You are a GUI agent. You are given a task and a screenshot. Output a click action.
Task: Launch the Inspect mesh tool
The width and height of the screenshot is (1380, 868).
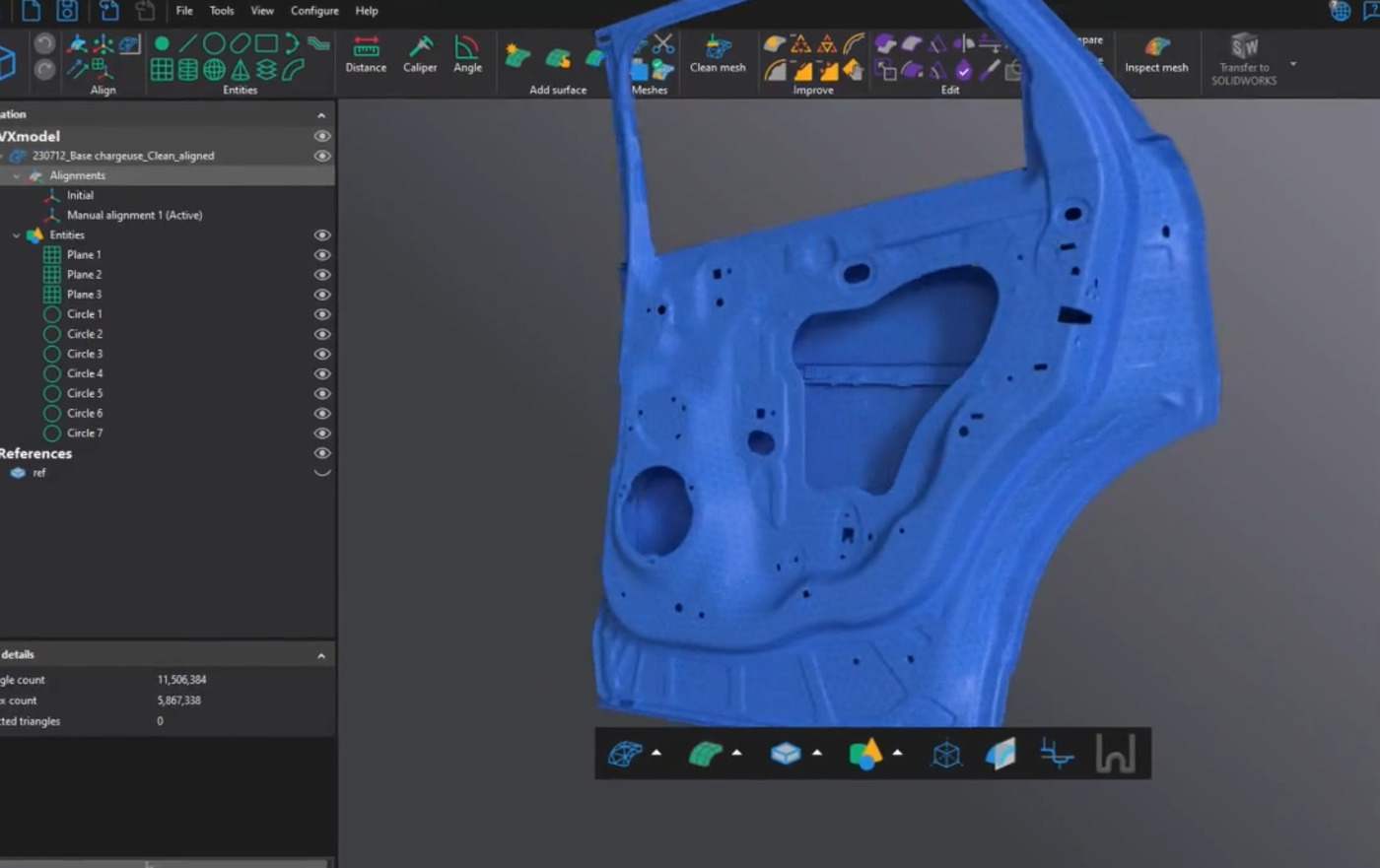(1156, 54)
